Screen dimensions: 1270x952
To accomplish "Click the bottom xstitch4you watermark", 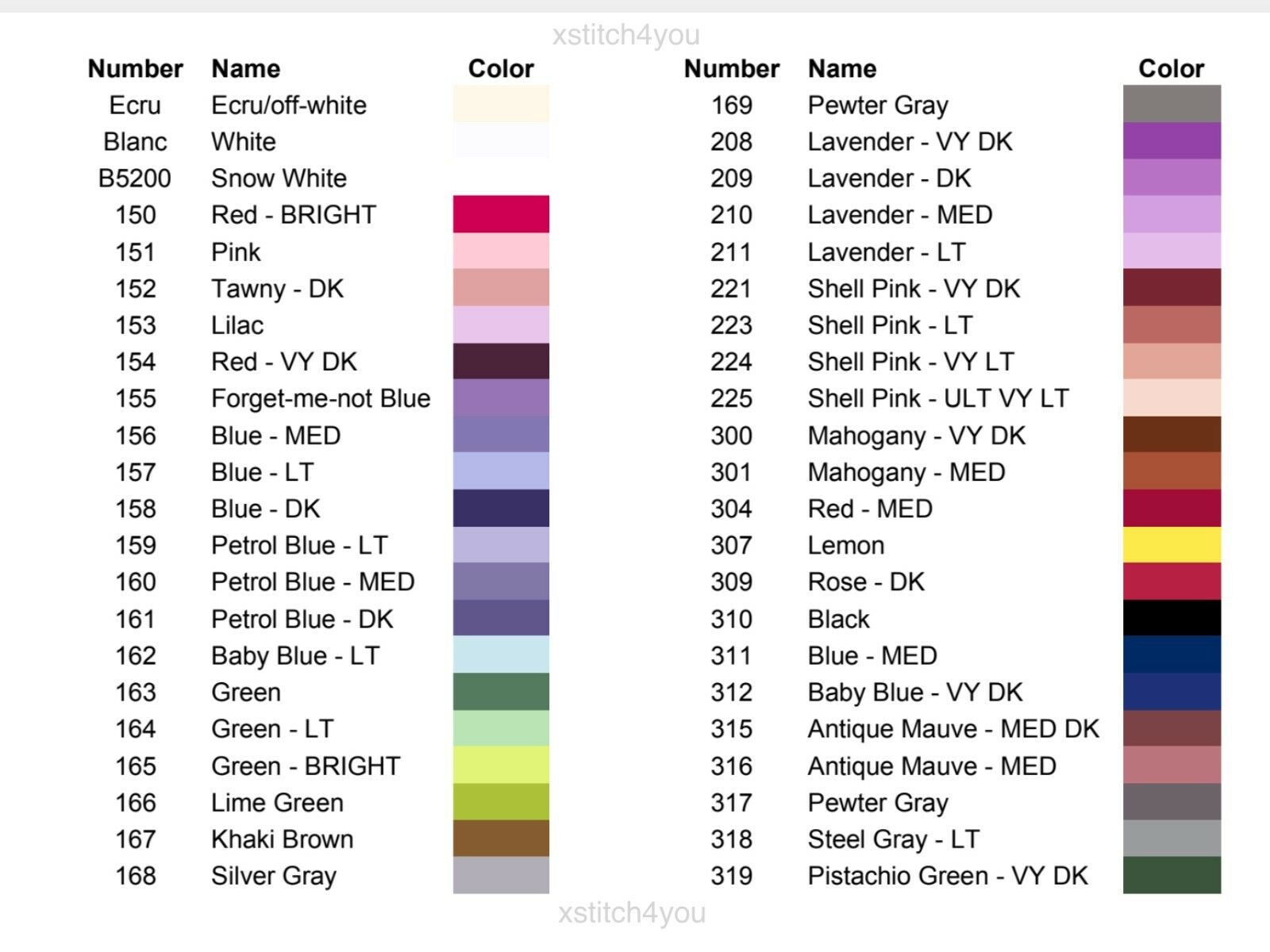I will point(632,912).
